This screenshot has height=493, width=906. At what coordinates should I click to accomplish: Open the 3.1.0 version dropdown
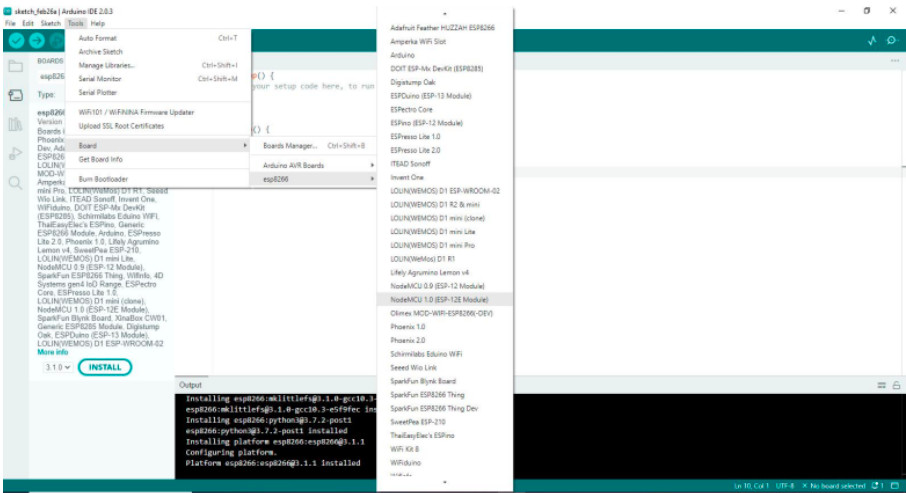coord(58,368)
